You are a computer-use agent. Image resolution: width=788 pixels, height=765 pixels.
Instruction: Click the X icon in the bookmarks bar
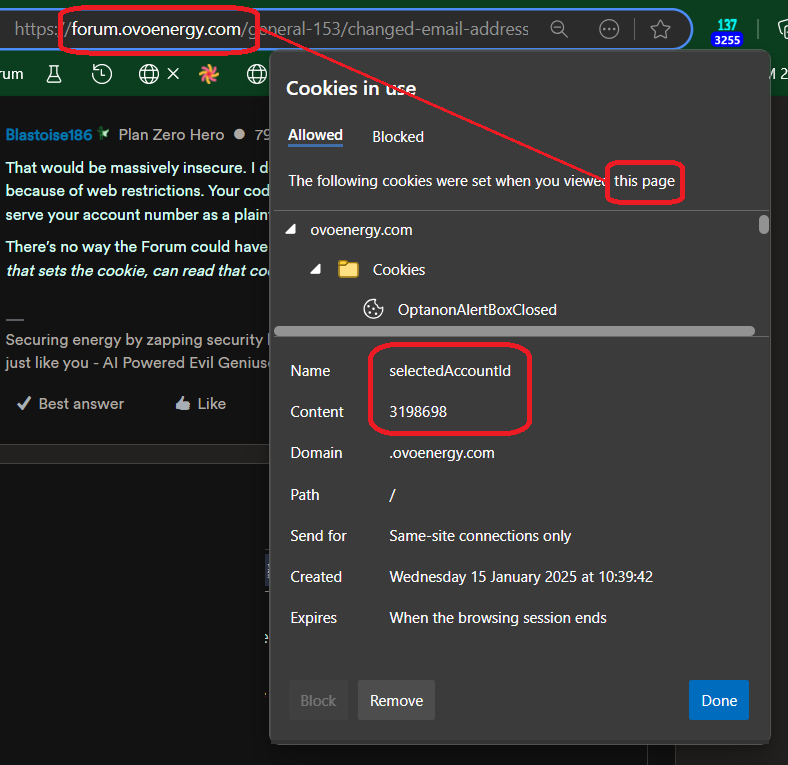click(173, 74)
